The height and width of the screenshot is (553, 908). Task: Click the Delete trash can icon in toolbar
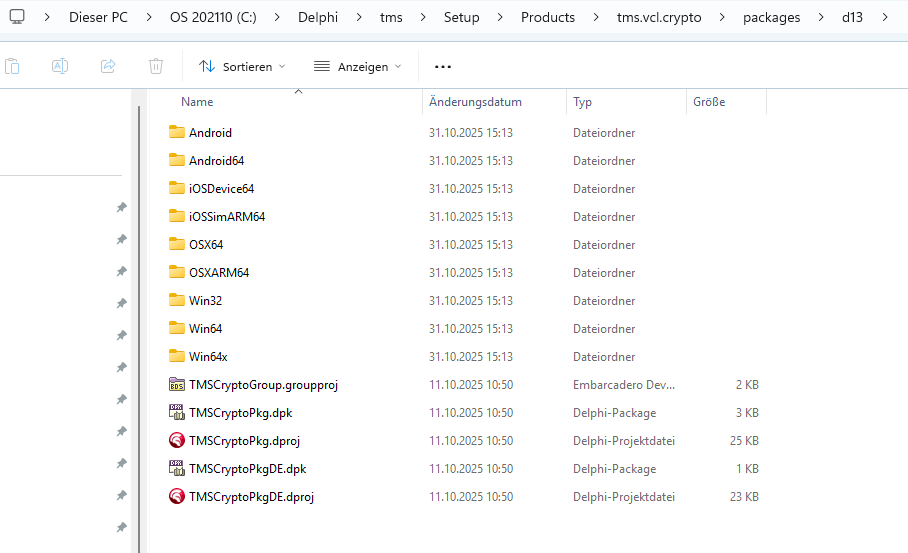pyautogui.click(x=156, y=66)
